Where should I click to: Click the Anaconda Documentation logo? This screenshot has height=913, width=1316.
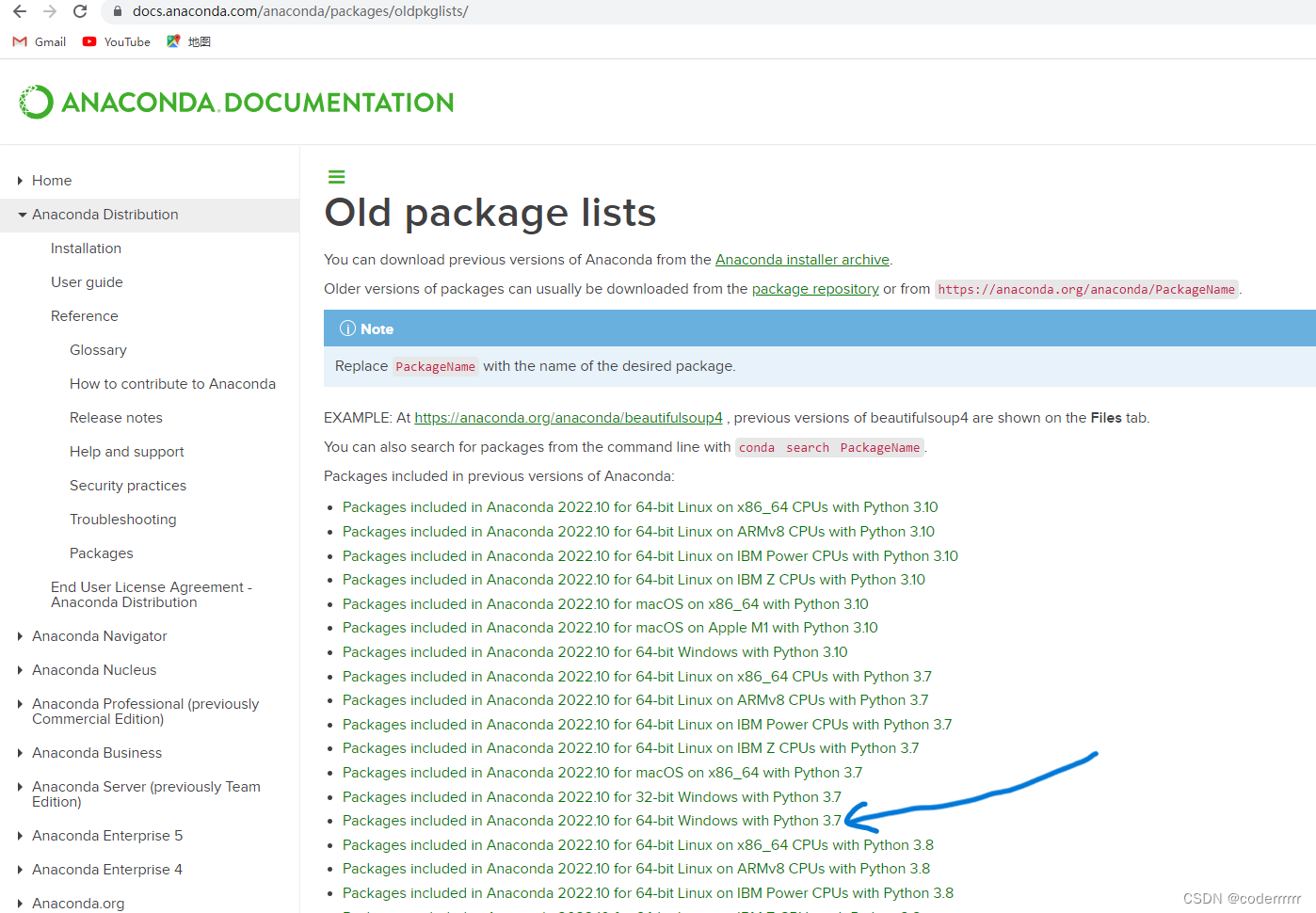click(x=236, y=102)
